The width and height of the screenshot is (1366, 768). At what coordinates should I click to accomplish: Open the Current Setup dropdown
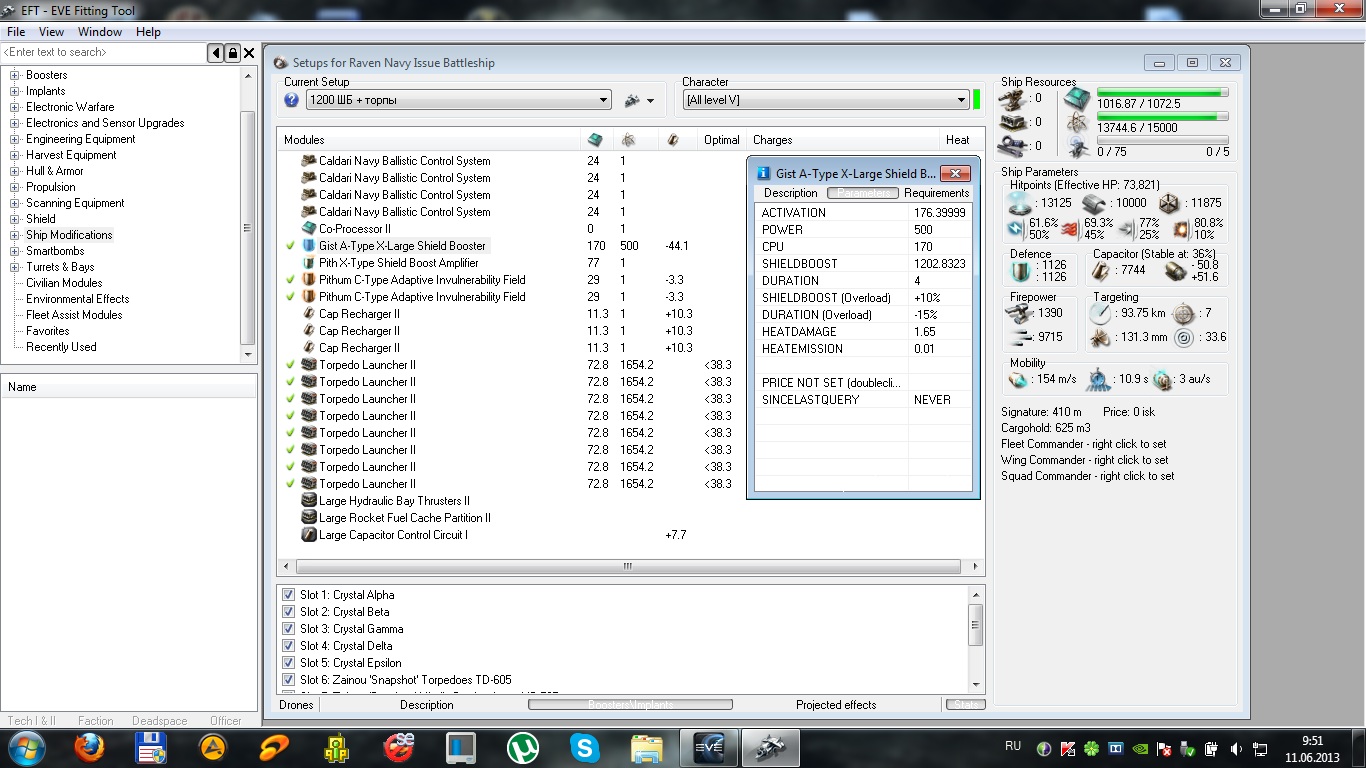click(x=458, y=100)
